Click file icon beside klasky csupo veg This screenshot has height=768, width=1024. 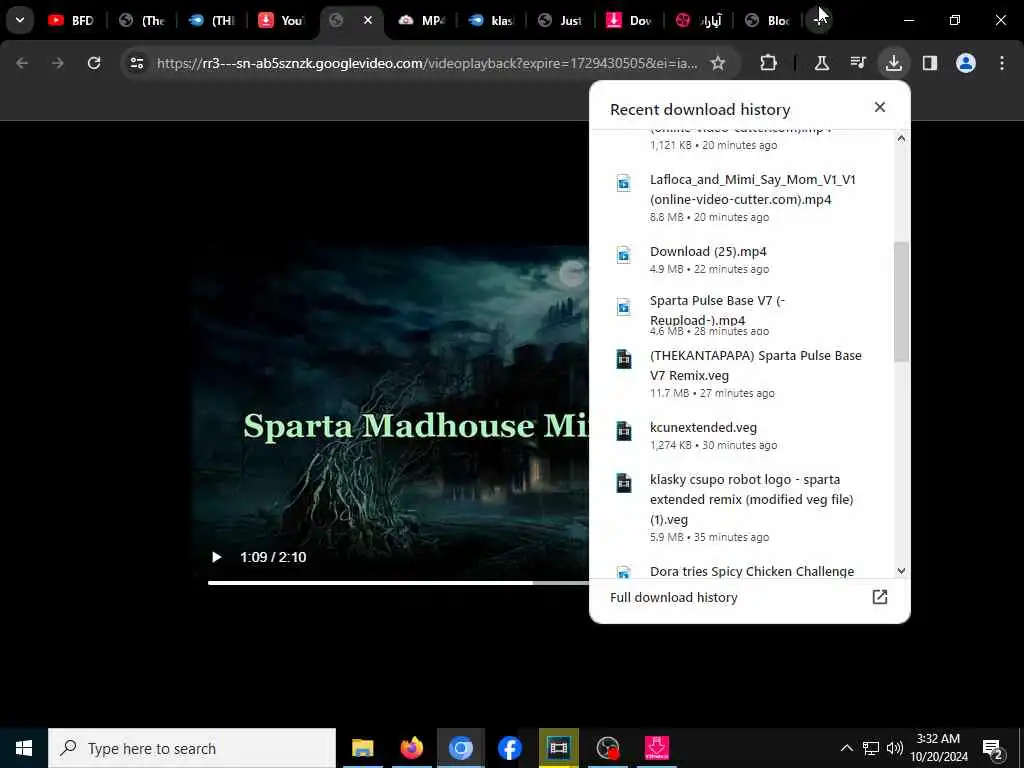click(624, 483)
